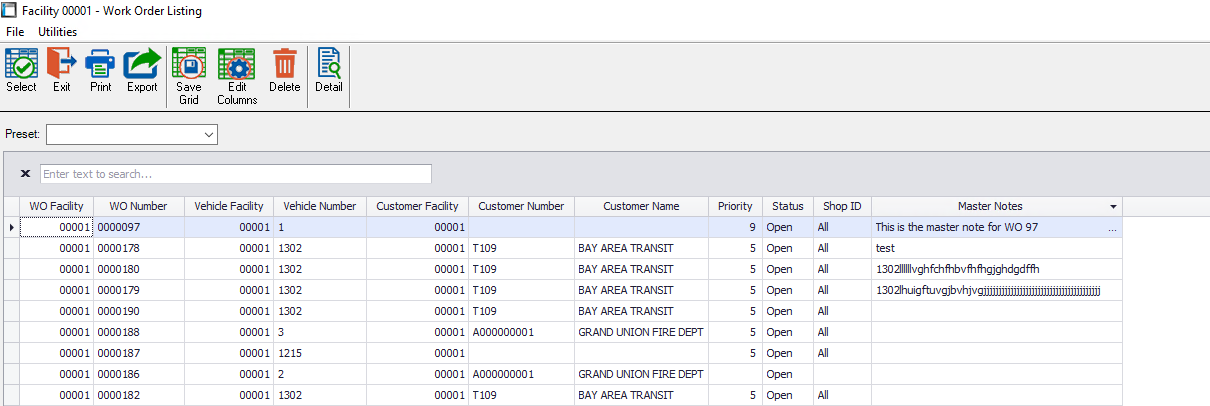Select work order 0000188 row
This screenshot has width=1210, height=406.
click(x=139, y=332)
